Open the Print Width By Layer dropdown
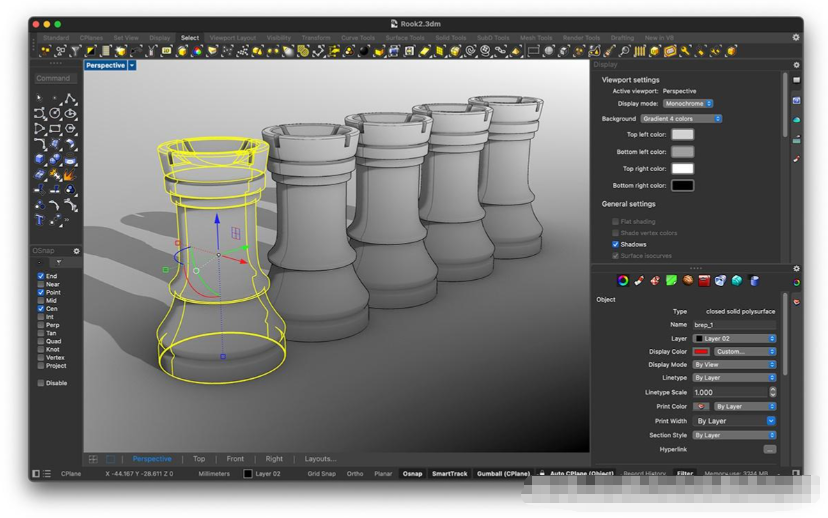828x518 pixels. coord(734,421)
